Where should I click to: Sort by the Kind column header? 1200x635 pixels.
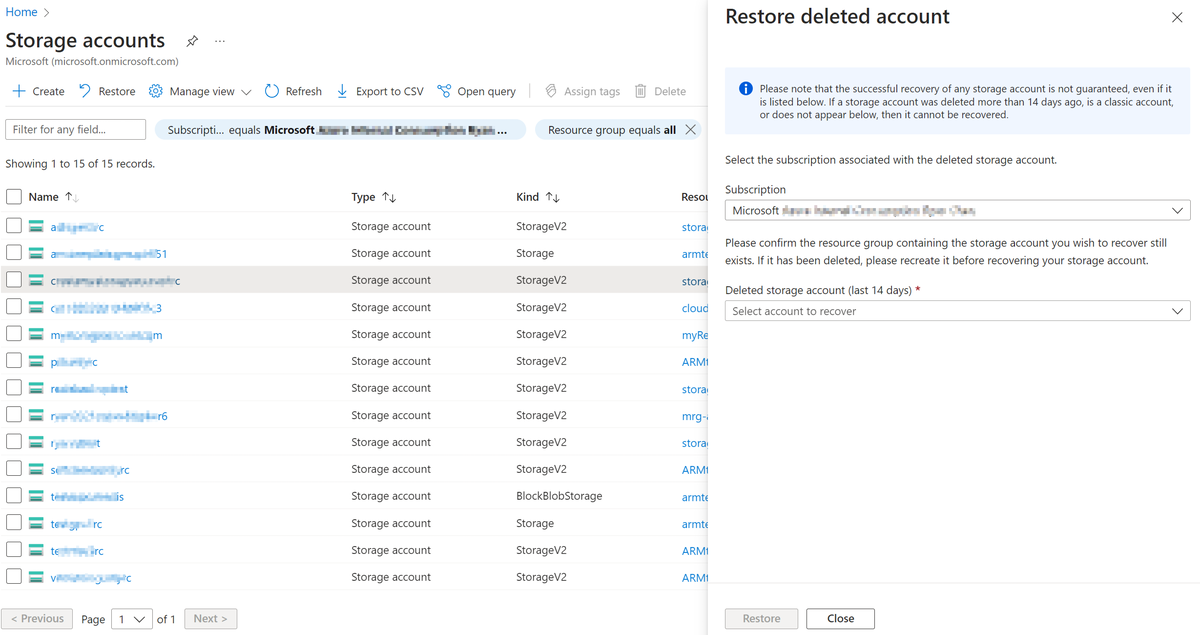538,197
